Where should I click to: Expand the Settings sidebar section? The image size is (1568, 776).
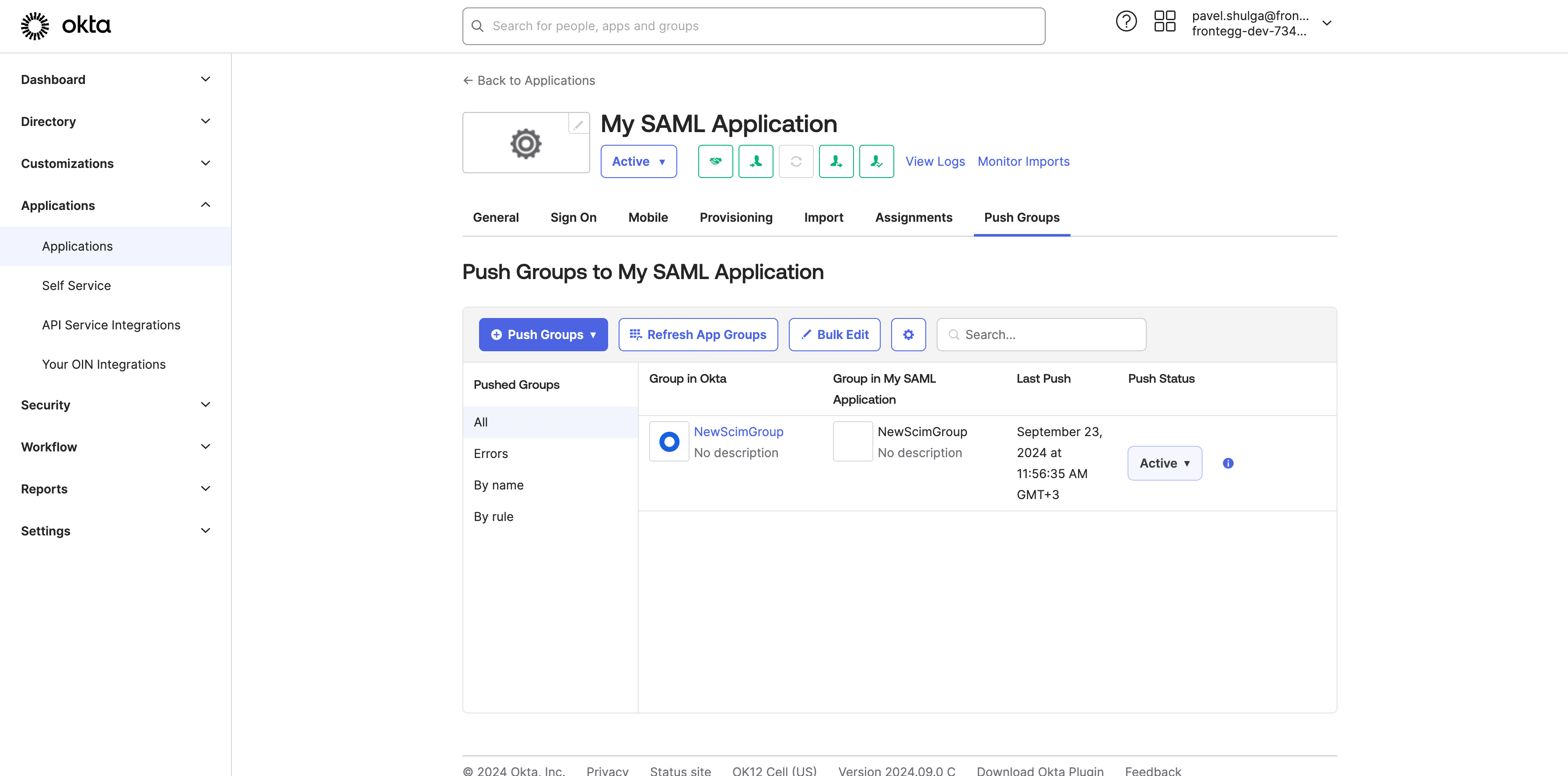[x=115, y=531]
